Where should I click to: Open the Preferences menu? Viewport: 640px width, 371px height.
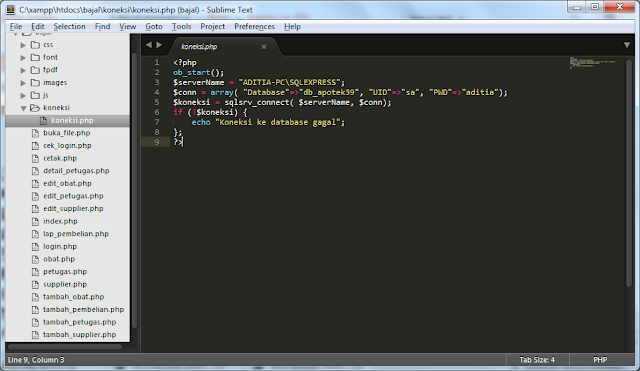254,27
